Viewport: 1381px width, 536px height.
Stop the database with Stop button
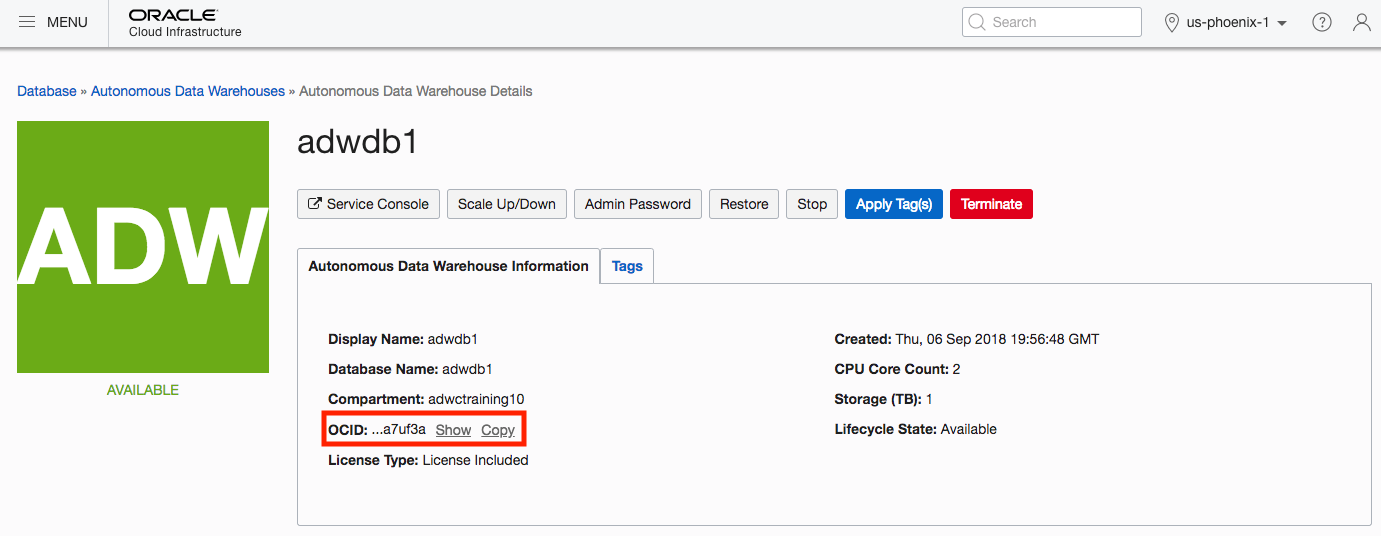pyautogui.click(x=812, y=204)
